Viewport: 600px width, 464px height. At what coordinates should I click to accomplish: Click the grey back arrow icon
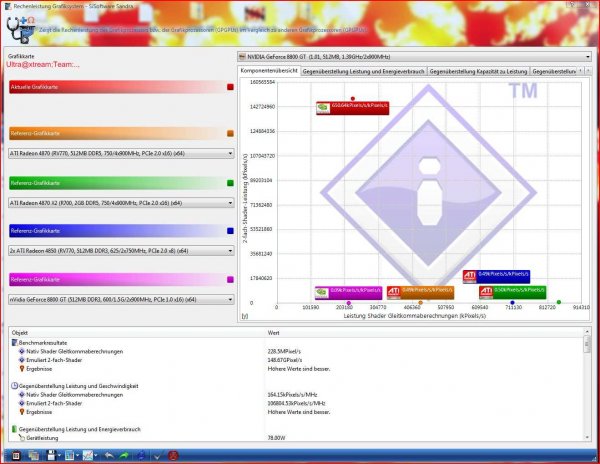pyautogui.click(x=109, y=455)
